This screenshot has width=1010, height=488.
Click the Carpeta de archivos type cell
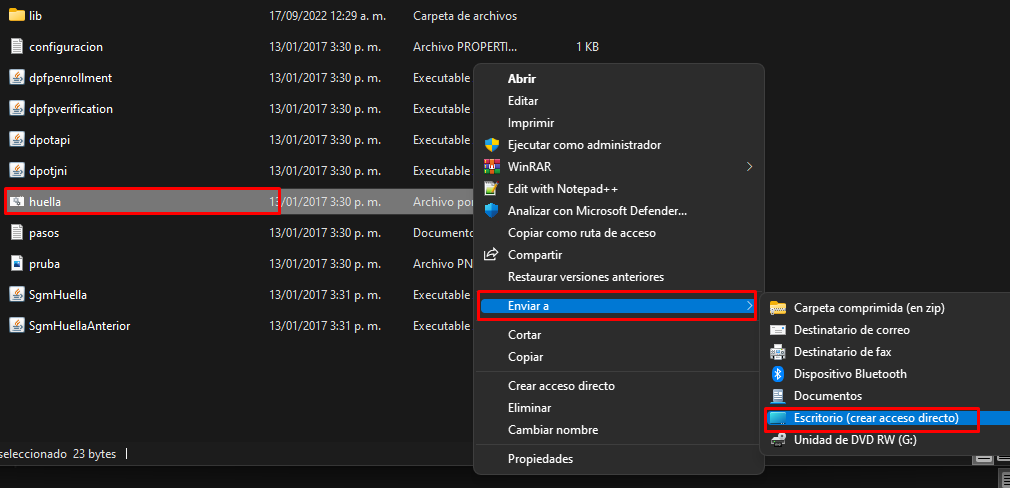coord(465,15)
